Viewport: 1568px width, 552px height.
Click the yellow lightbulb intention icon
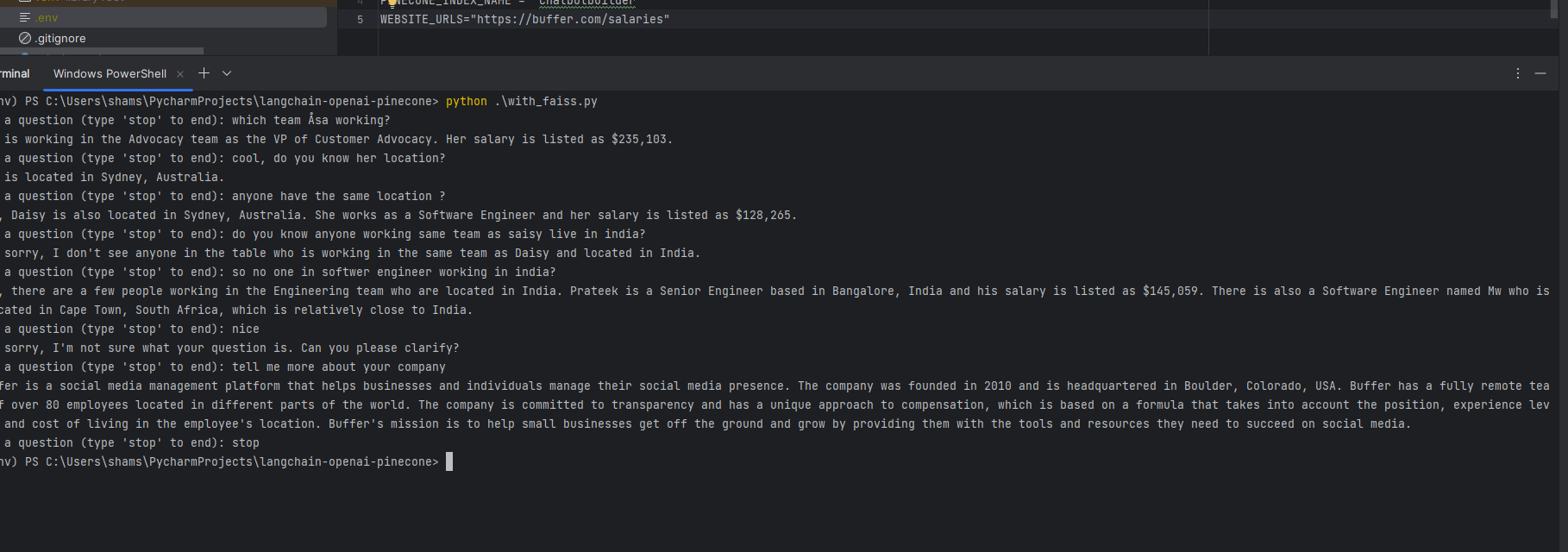392,3
